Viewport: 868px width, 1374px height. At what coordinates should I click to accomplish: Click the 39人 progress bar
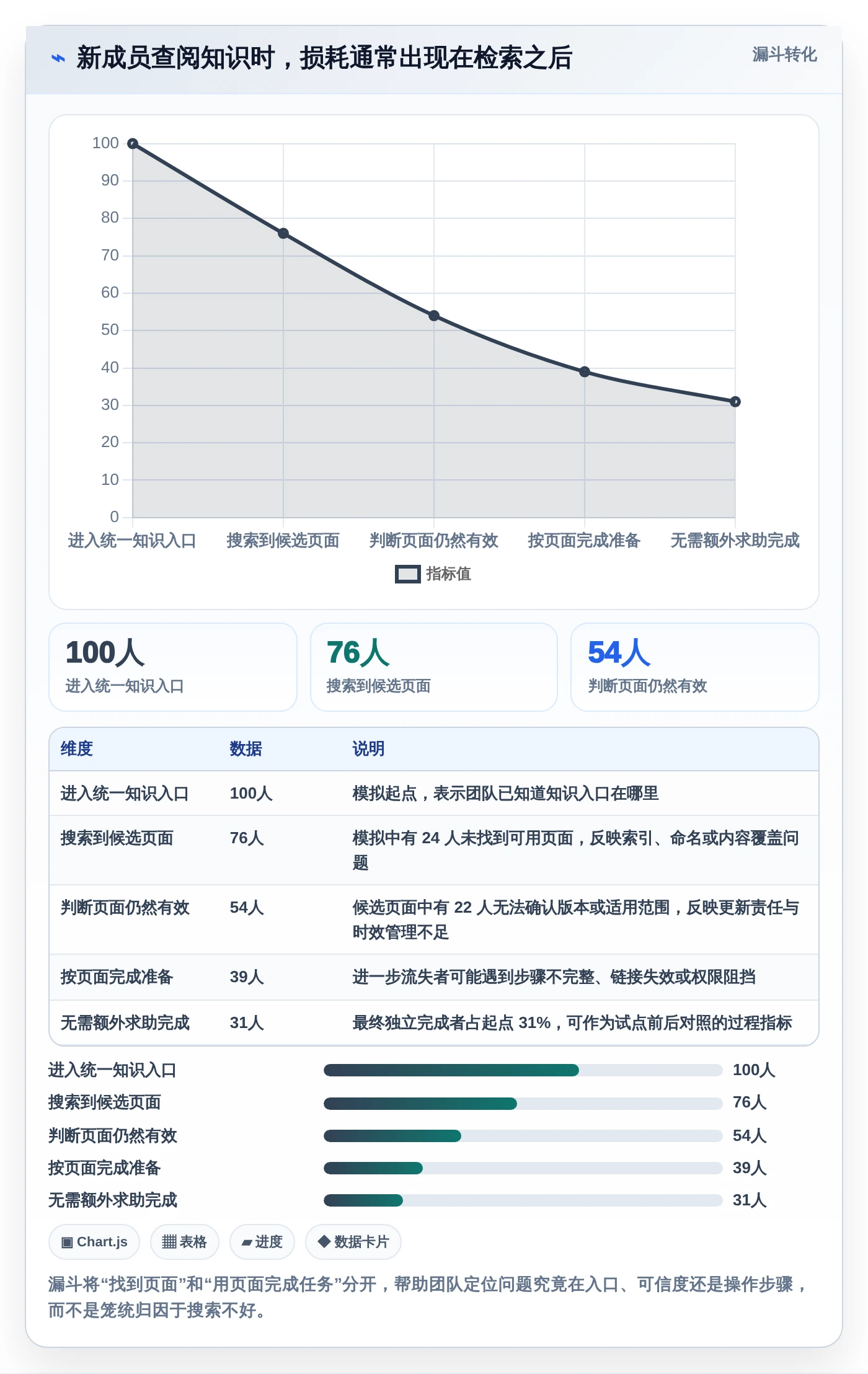tap(523, 1168)
